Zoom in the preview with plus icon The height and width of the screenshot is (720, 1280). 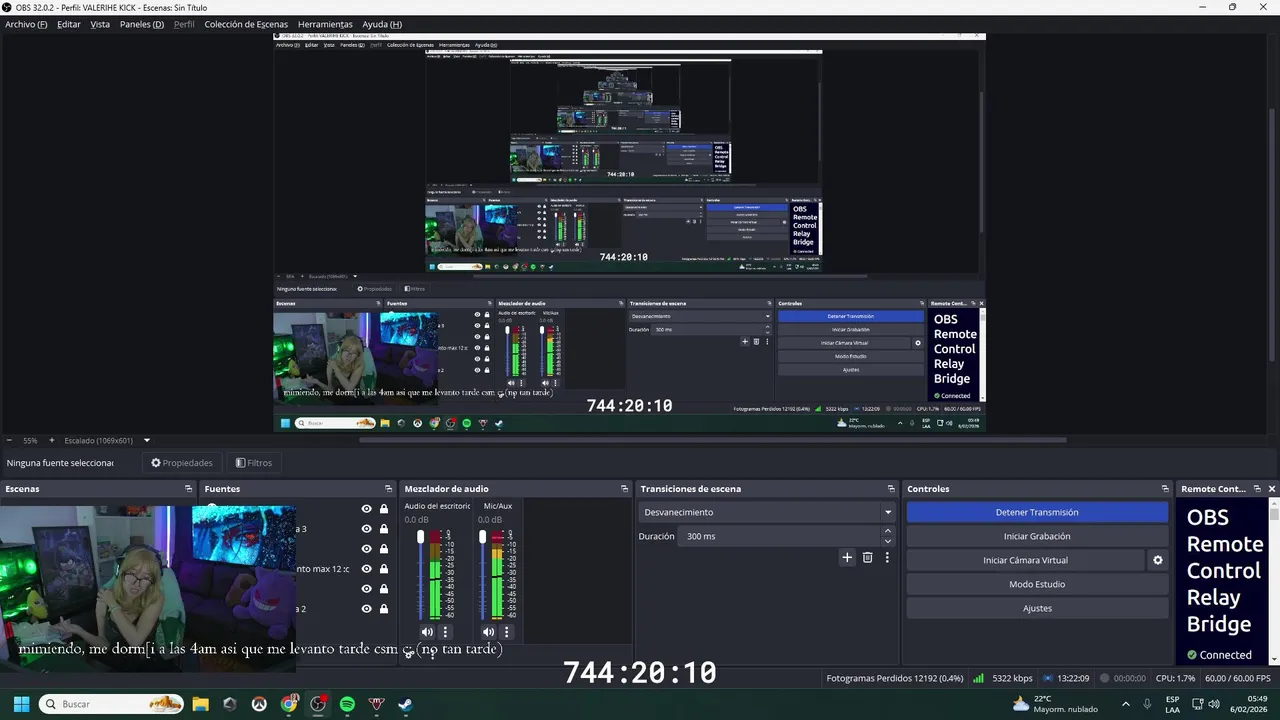(x=52, y=440)
